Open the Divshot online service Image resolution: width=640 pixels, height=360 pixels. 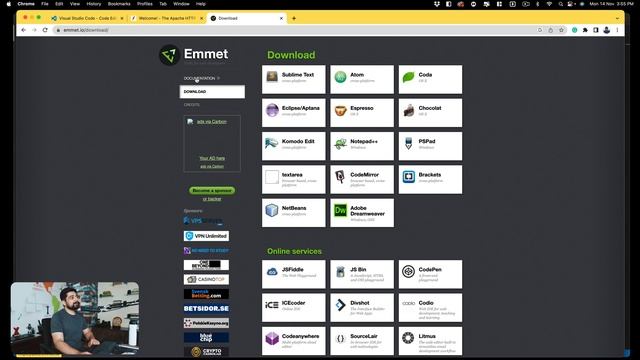tap(362, 307)
